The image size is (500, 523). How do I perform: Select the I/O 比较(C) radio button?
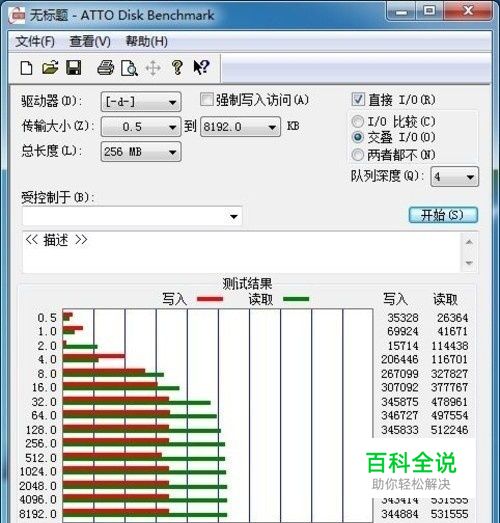[358, 122]
